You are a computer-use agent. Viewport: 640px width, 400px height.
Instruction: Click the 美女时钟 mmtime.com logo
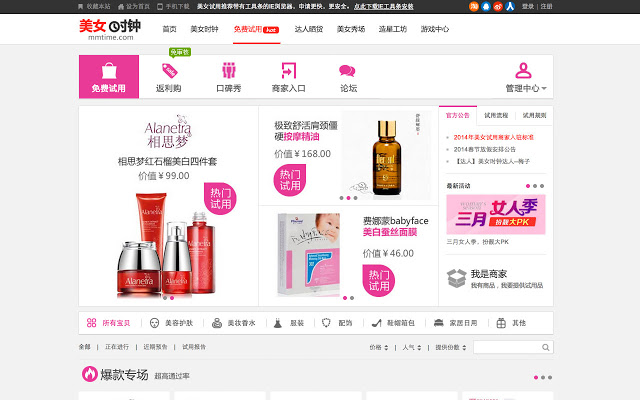tap(110, 29)
